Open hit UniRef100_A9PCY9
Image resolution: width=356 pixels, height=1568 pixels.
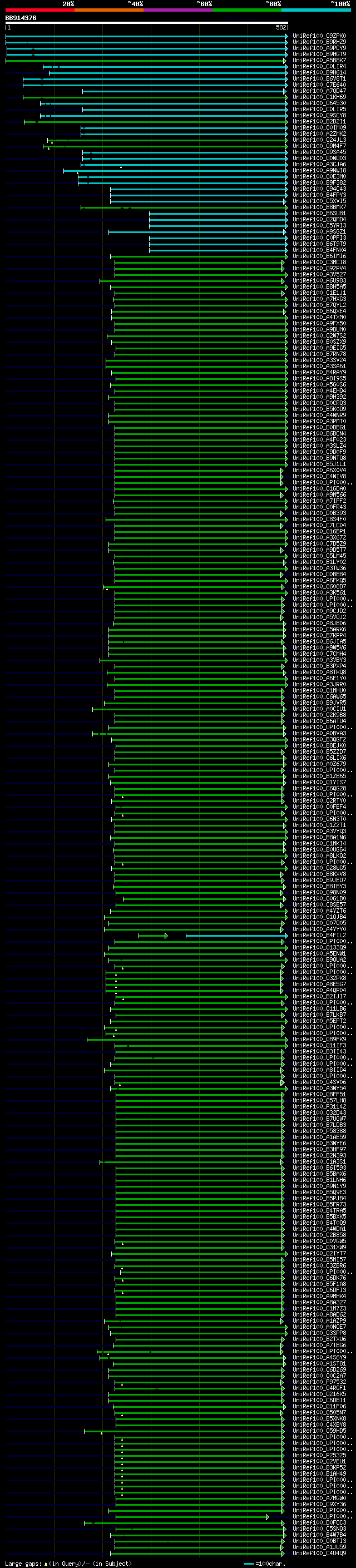tap(319, 48)
